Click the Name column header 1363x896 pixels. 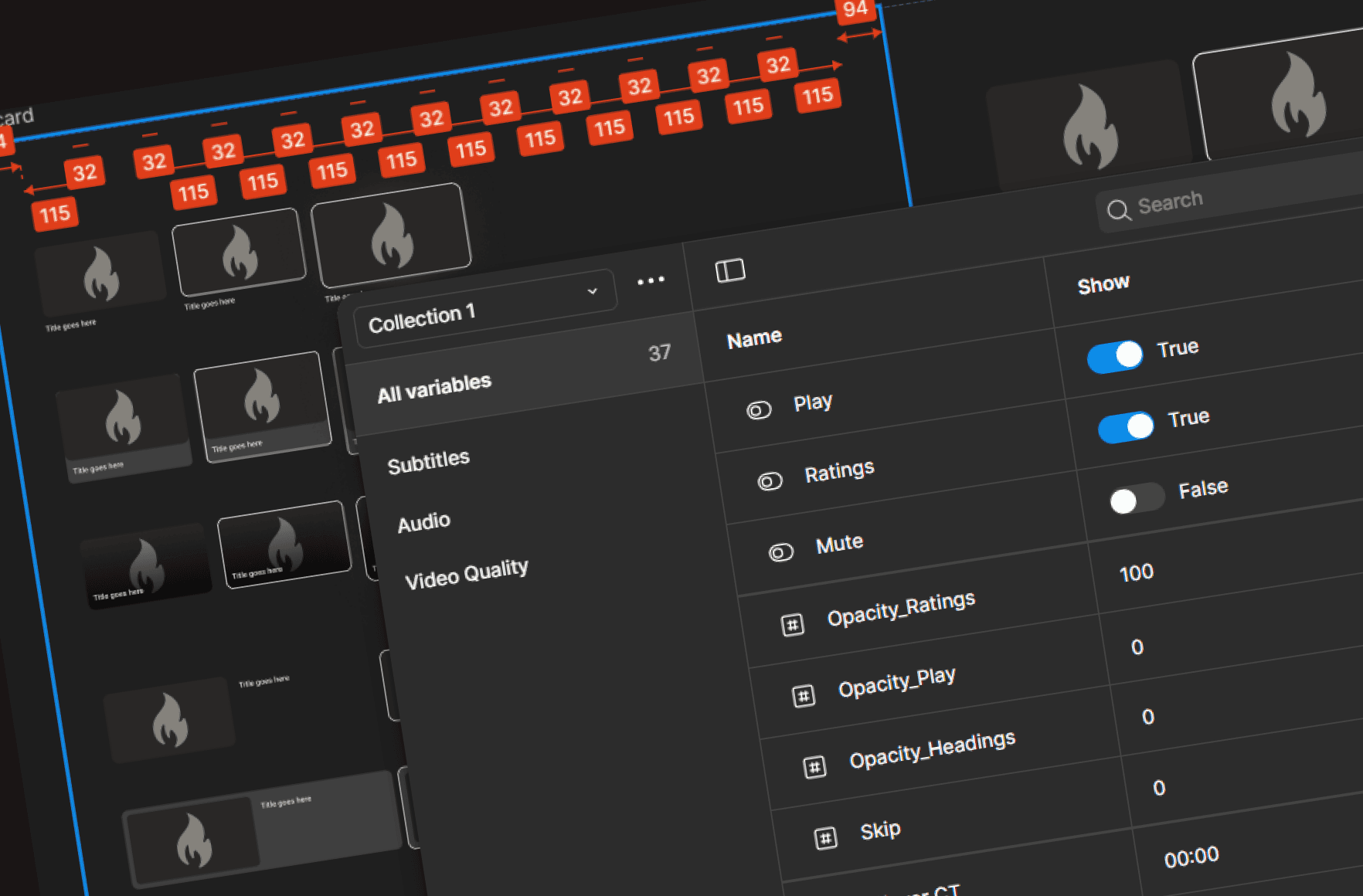point(754,339)
